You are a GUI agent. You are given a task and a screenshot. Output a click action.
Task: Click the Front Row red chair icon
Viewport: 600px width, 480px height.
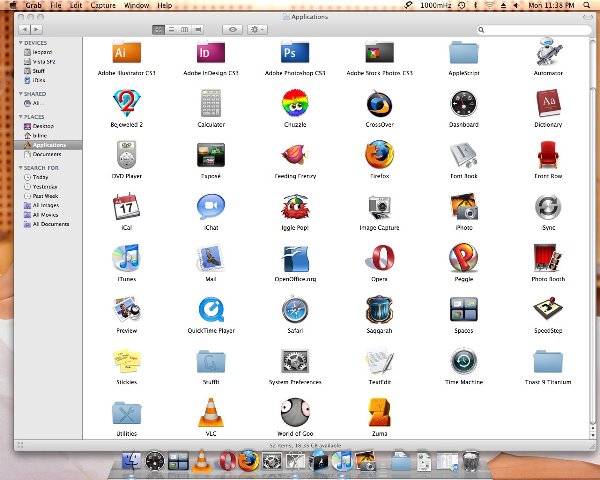click(x=548, y=155)
